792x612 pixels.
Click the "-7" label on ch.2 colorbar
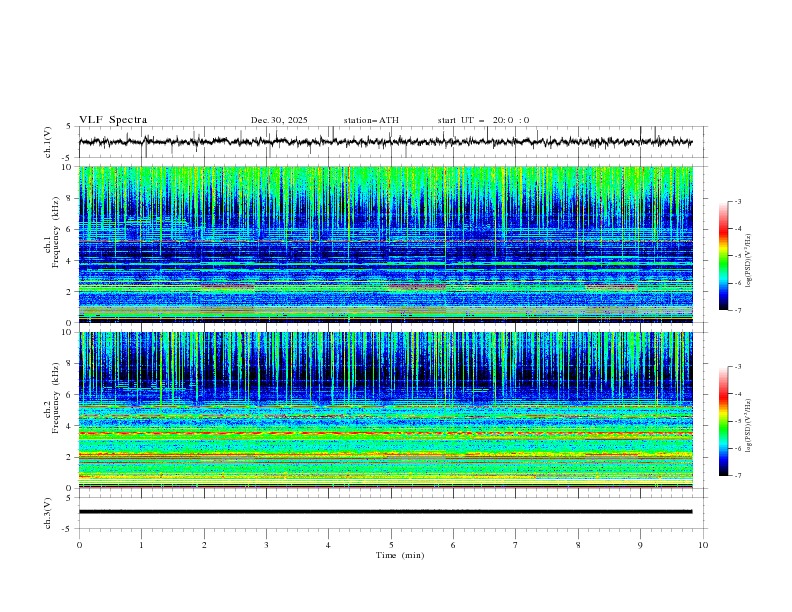pyautogui.click(x=738, y=476)
